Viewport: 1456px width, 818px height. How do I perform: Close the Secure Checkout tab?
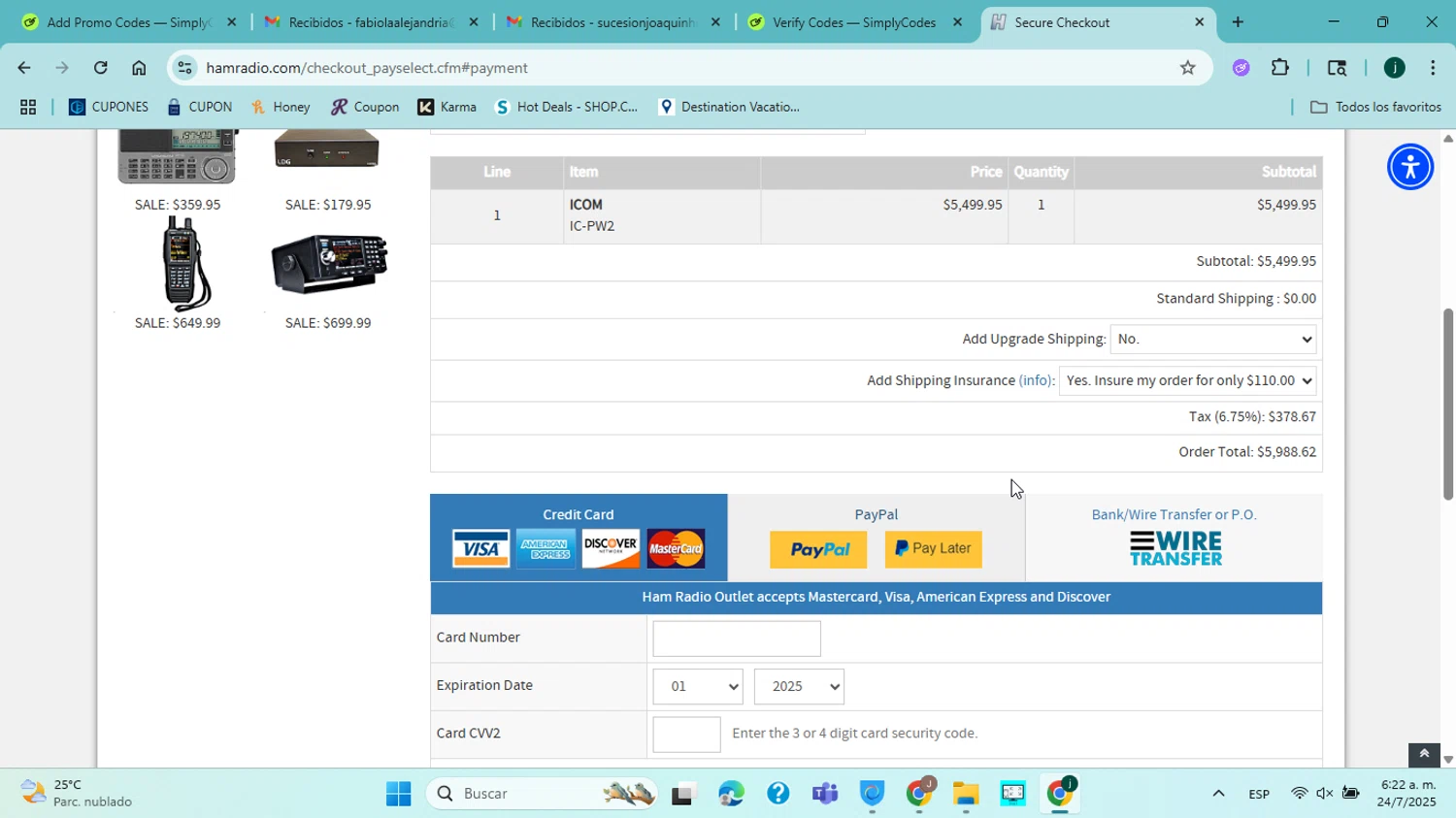coord(1199,22)
